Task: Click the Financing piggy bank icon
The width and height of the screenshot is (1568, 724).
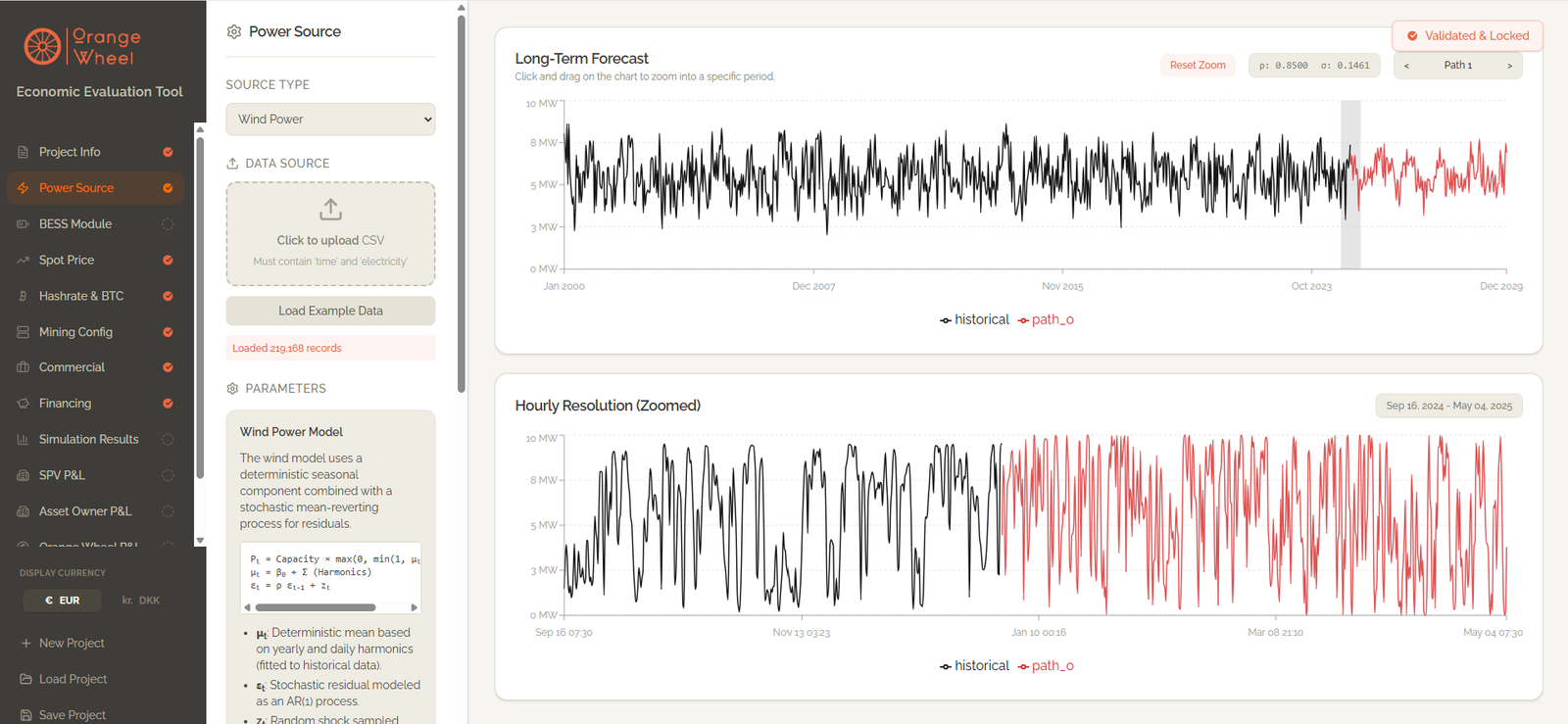Action: coord(23,404)
